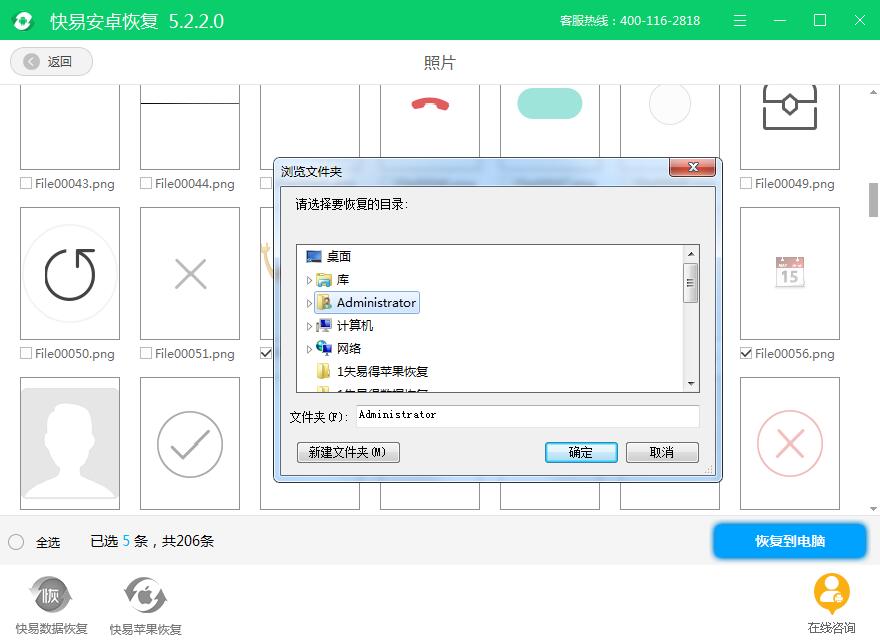Image resolution: width=880 pixels, height=640 pixels.
Task: Expand the 网络 tree node
Action: coord(309,349)
